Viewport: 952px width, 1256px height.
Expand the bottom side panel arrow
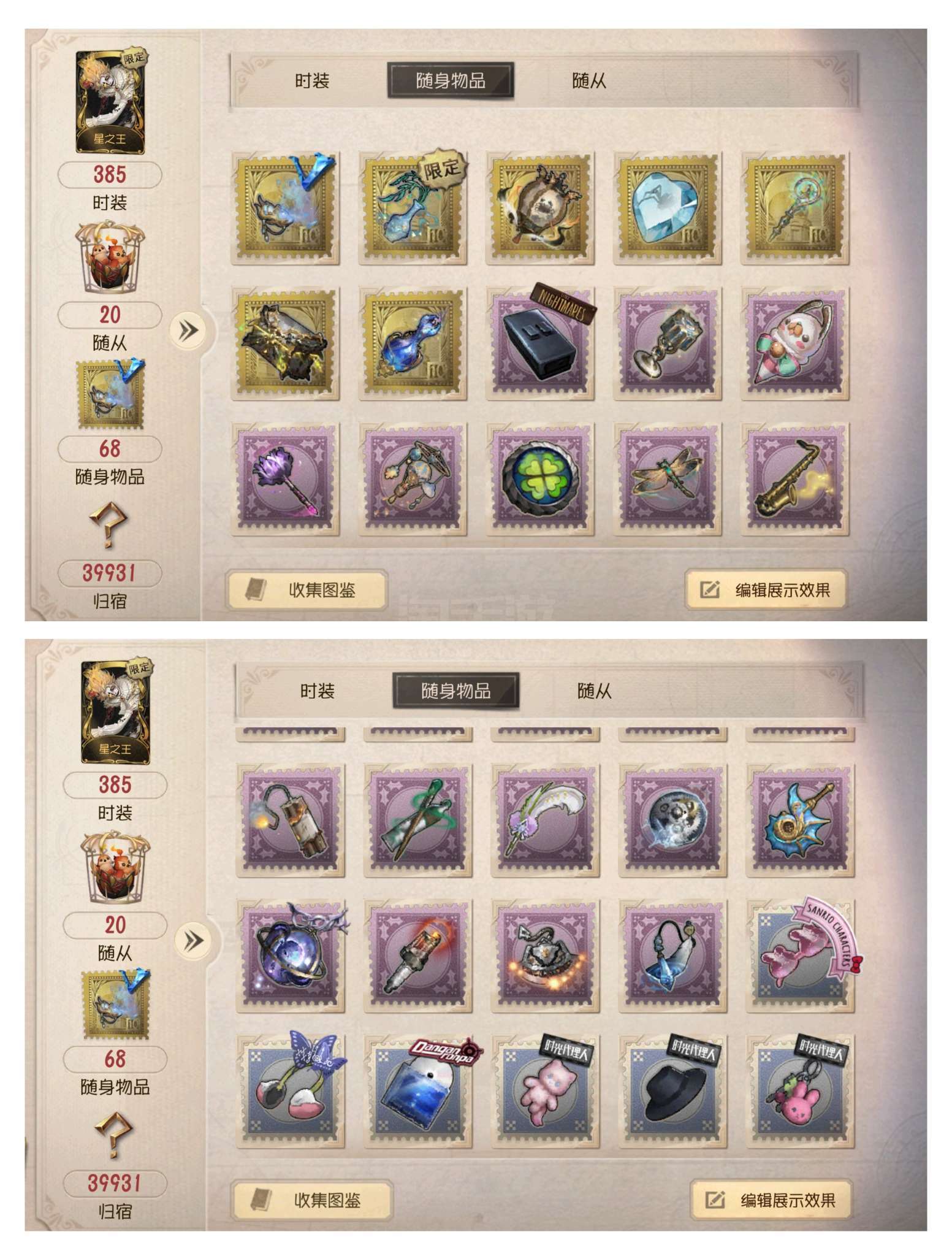(194, 940)
